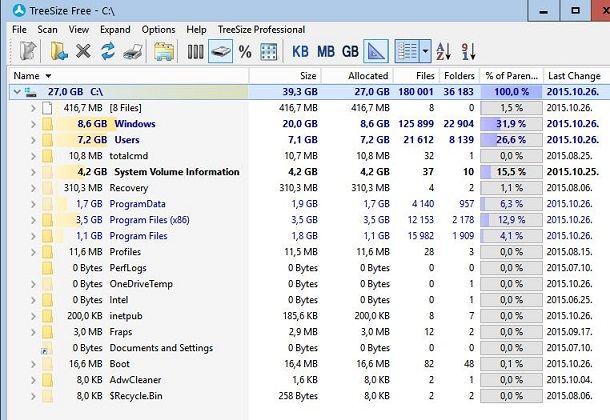610x420 pixels.
Task: Click the folder icon of Profiles row
Action: click(47, 252)
